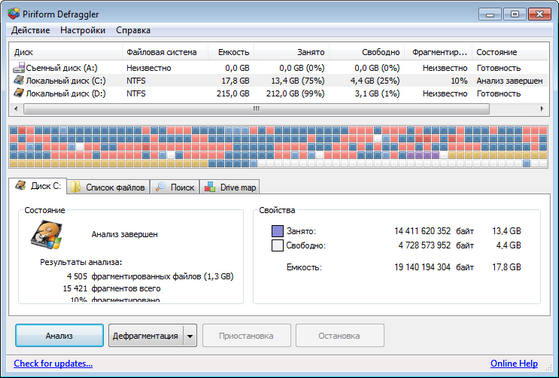Open the Справка menu
Viewport: 559px width, 378px height.
(133, 30)
